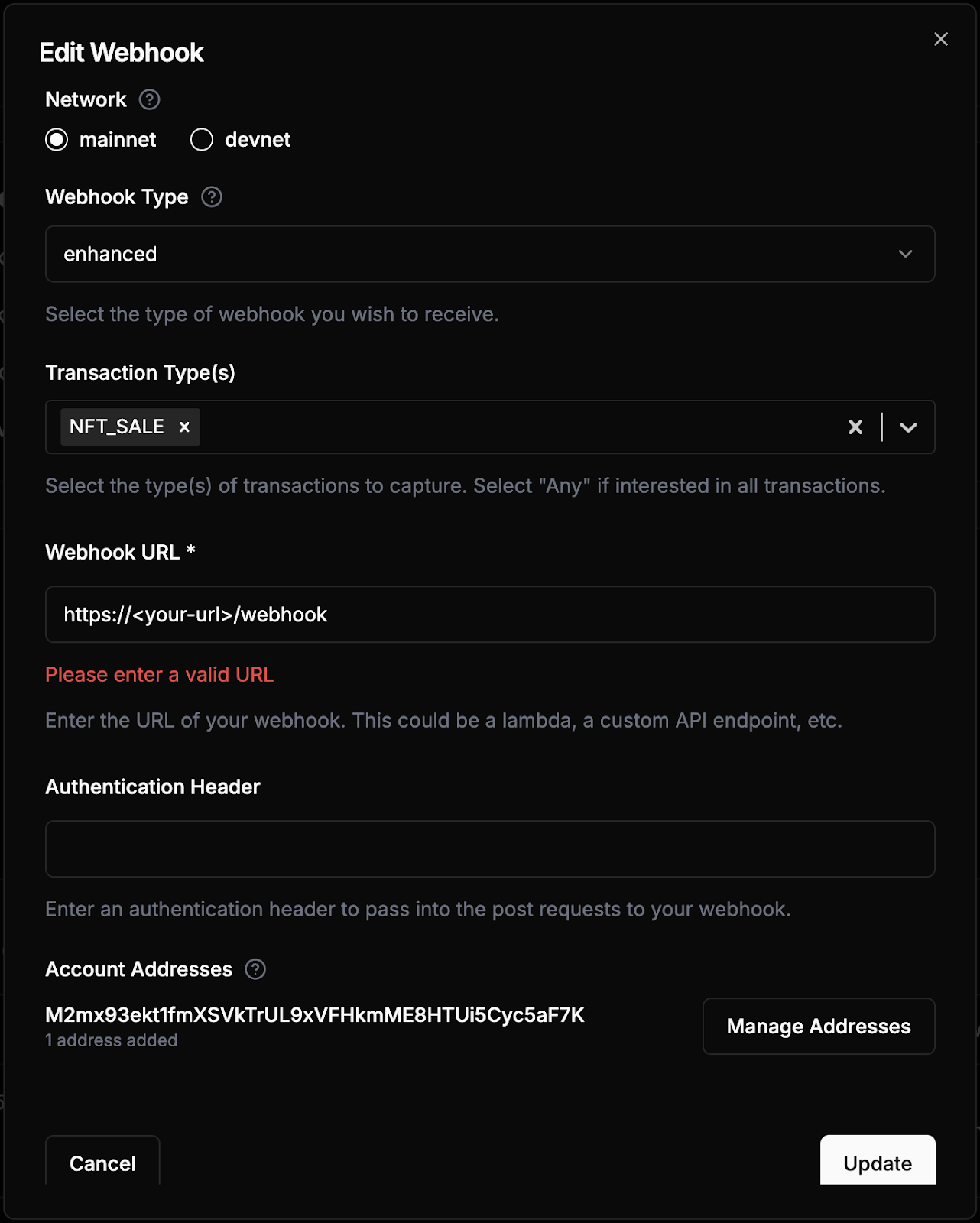The width and height of the screenshot is (980, 1223).
Task: Open the Webhook Type enhanced dropdown
Action: 490,254
